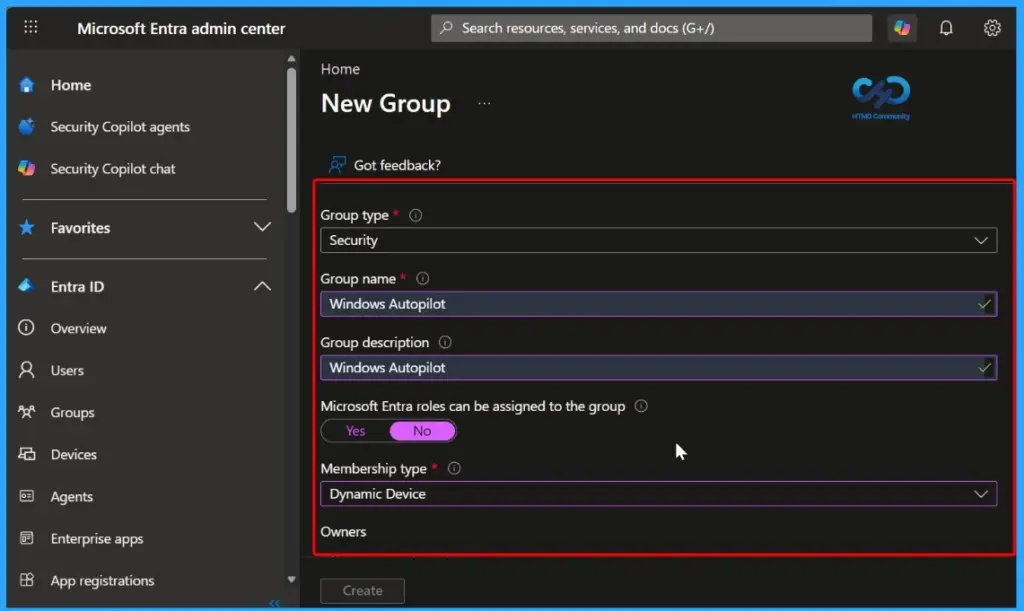Click the Devices icon in sidebar
This screenshot has height=611, width=1024.
27,454
